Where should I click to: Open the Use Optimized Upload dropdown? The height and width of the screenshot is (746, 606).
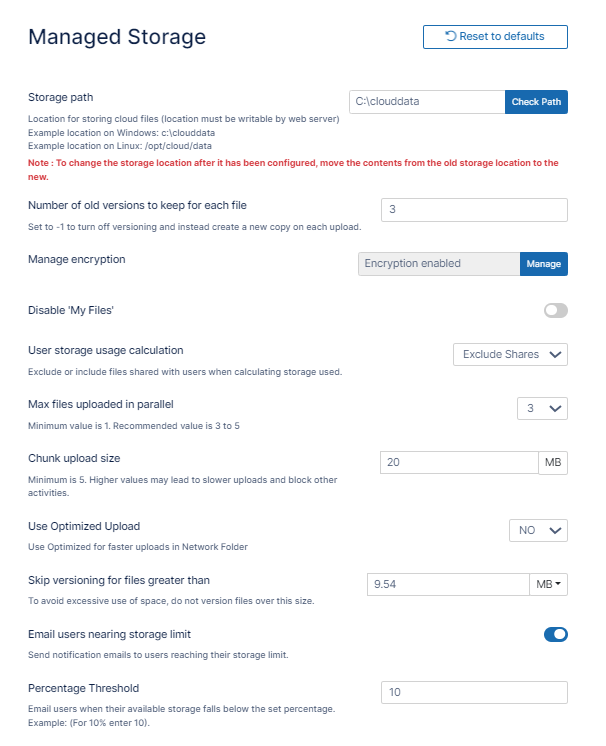pos(538,530)
